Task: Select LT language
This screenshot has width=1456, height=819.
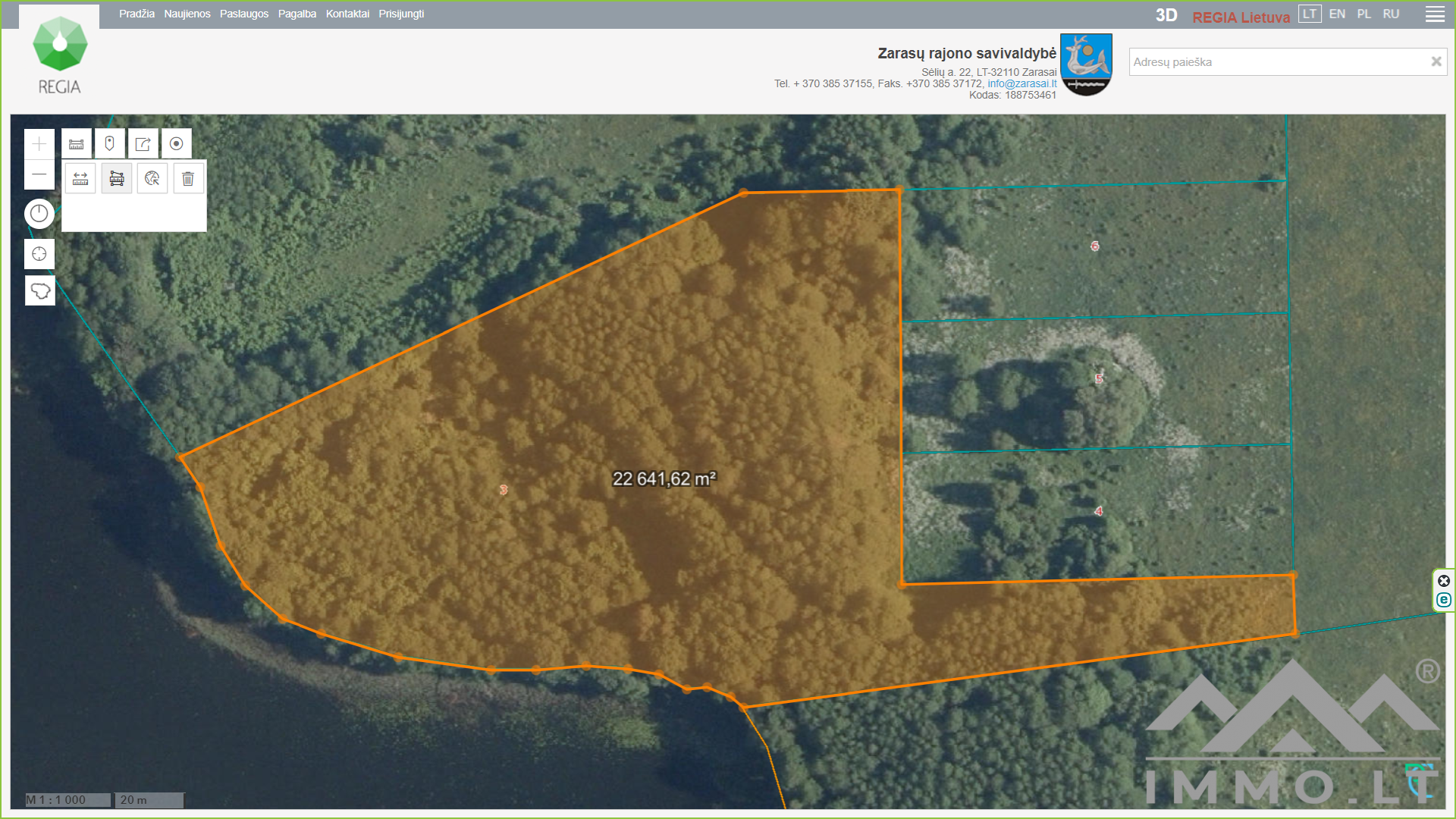Action: 1310,14
